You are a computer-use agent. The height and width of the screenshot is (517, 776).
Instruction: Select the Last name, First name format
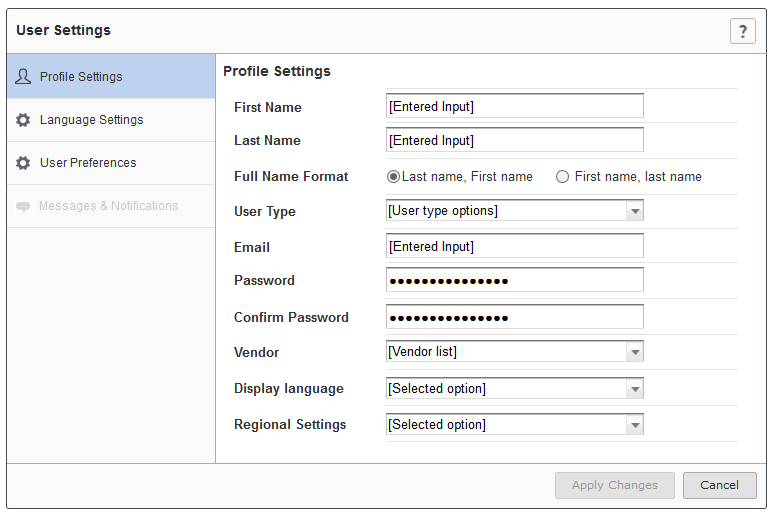(x=394, y=177)
